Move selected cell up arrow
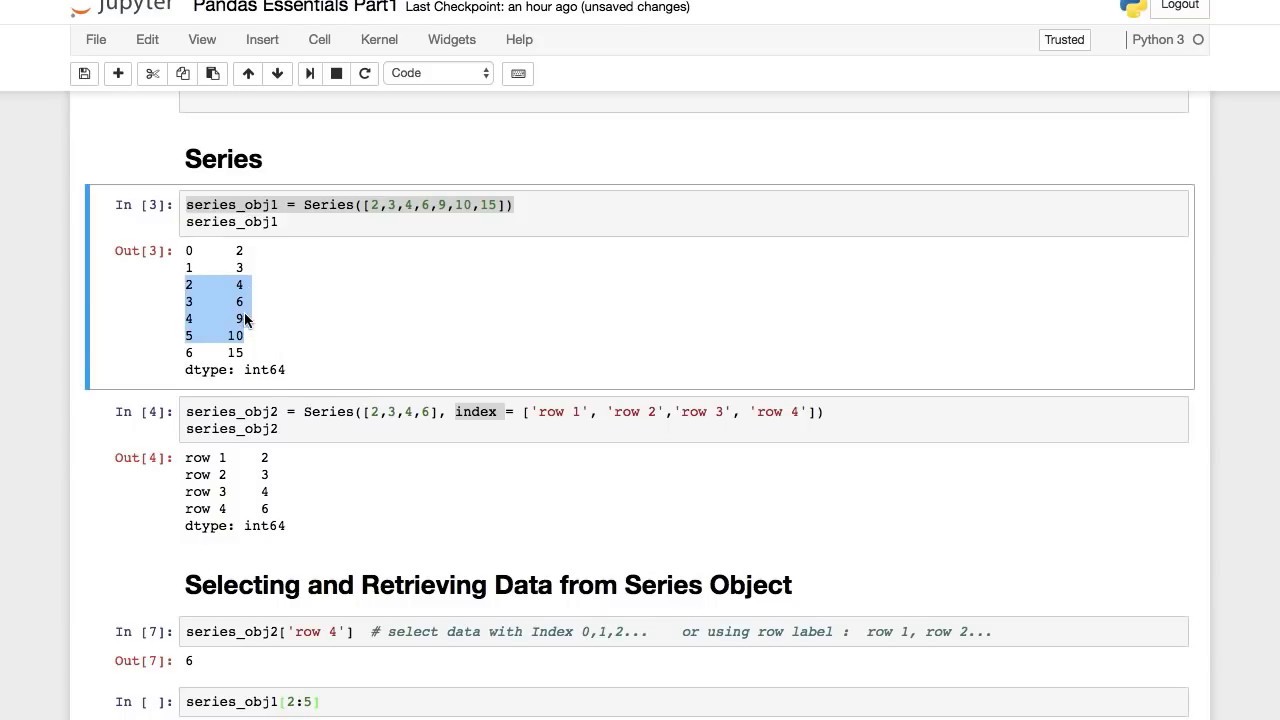 tap(248, 73)
